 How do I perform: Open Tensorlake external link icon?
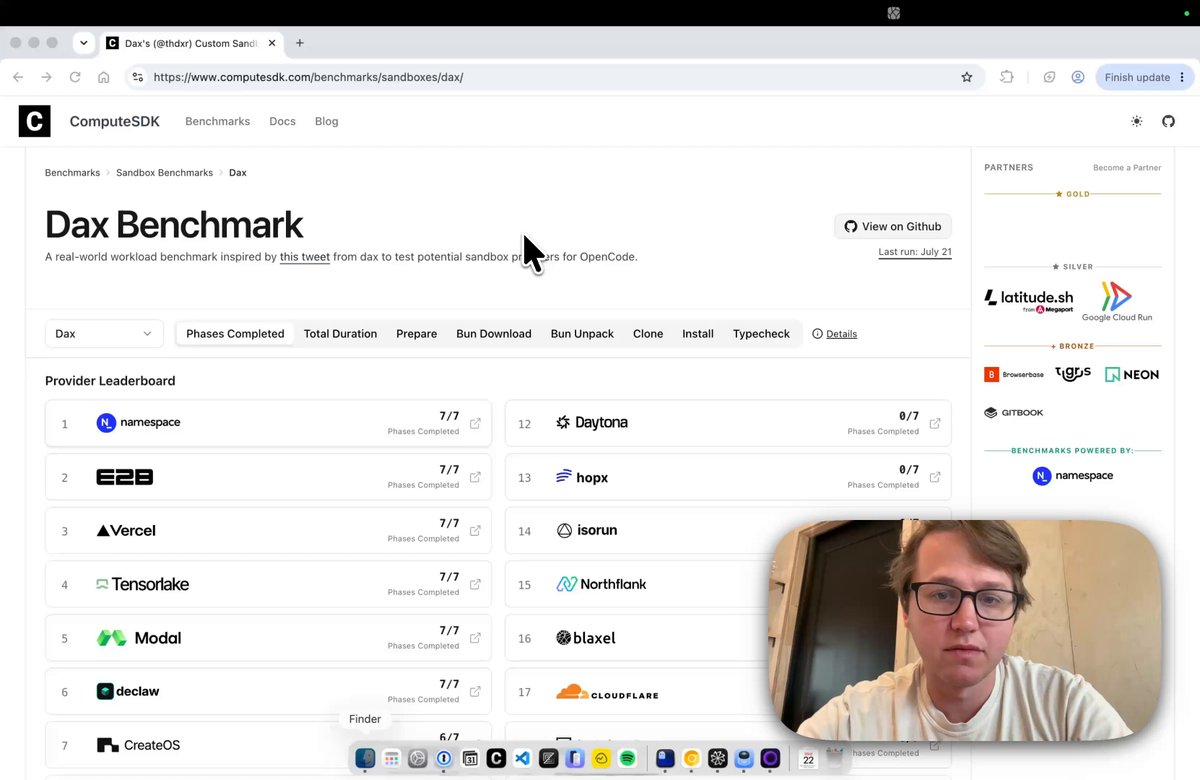click(x=475, y=584)
